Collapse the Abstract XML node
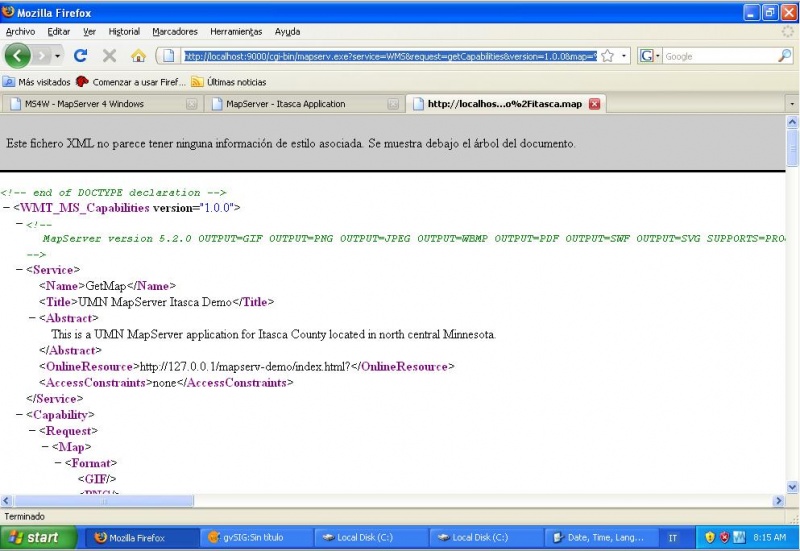800x551 pixels. click(x=32, y=318)
